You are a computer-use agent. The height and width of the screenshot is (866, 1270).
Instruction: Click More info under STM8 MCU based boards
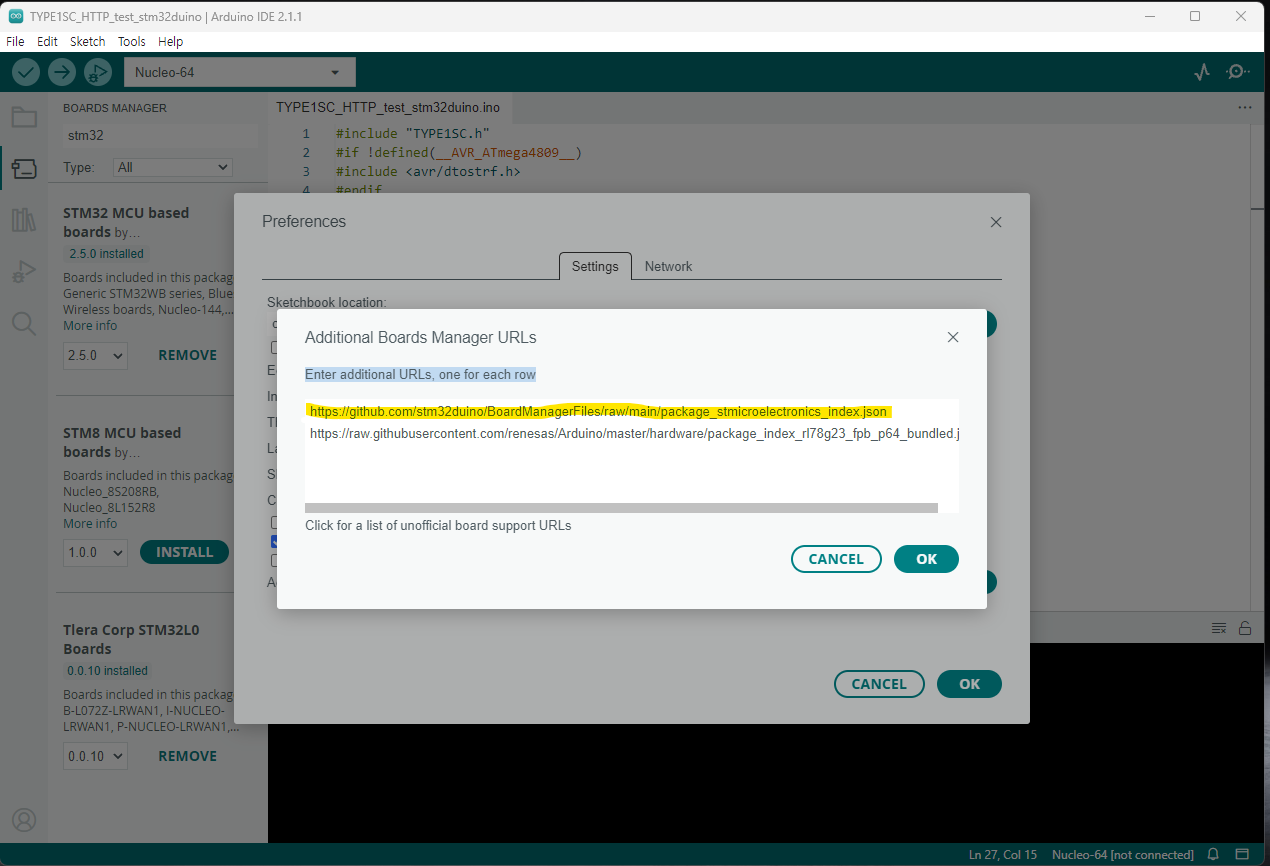point(90,524)
